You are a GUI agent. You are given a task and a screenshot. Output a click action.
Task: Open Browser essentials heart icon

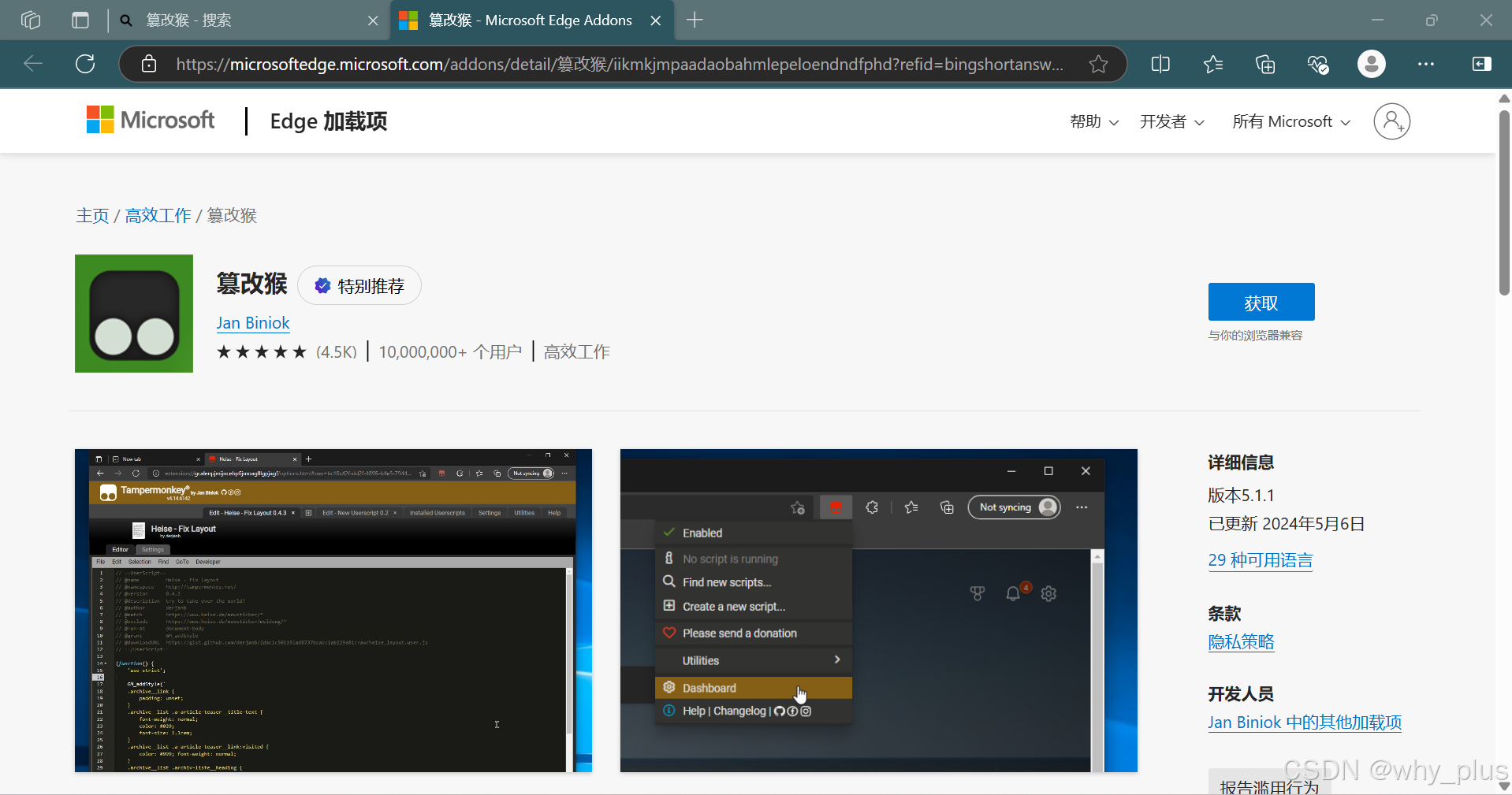1318,64
